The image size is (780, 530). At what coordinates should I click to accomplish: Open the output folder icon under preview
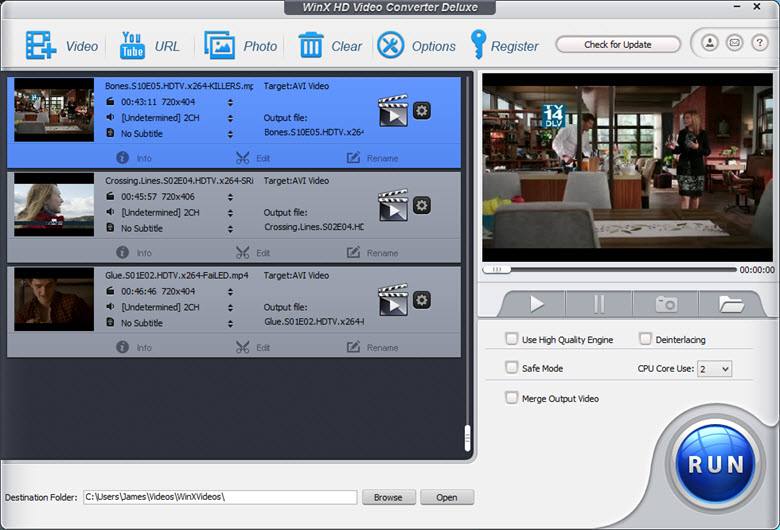(x=731, y=304)
